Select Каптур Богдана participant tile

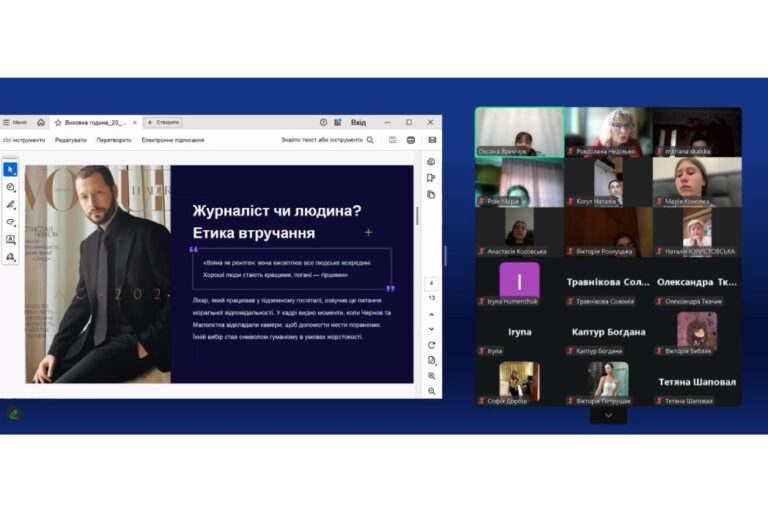tap(608, 332)
